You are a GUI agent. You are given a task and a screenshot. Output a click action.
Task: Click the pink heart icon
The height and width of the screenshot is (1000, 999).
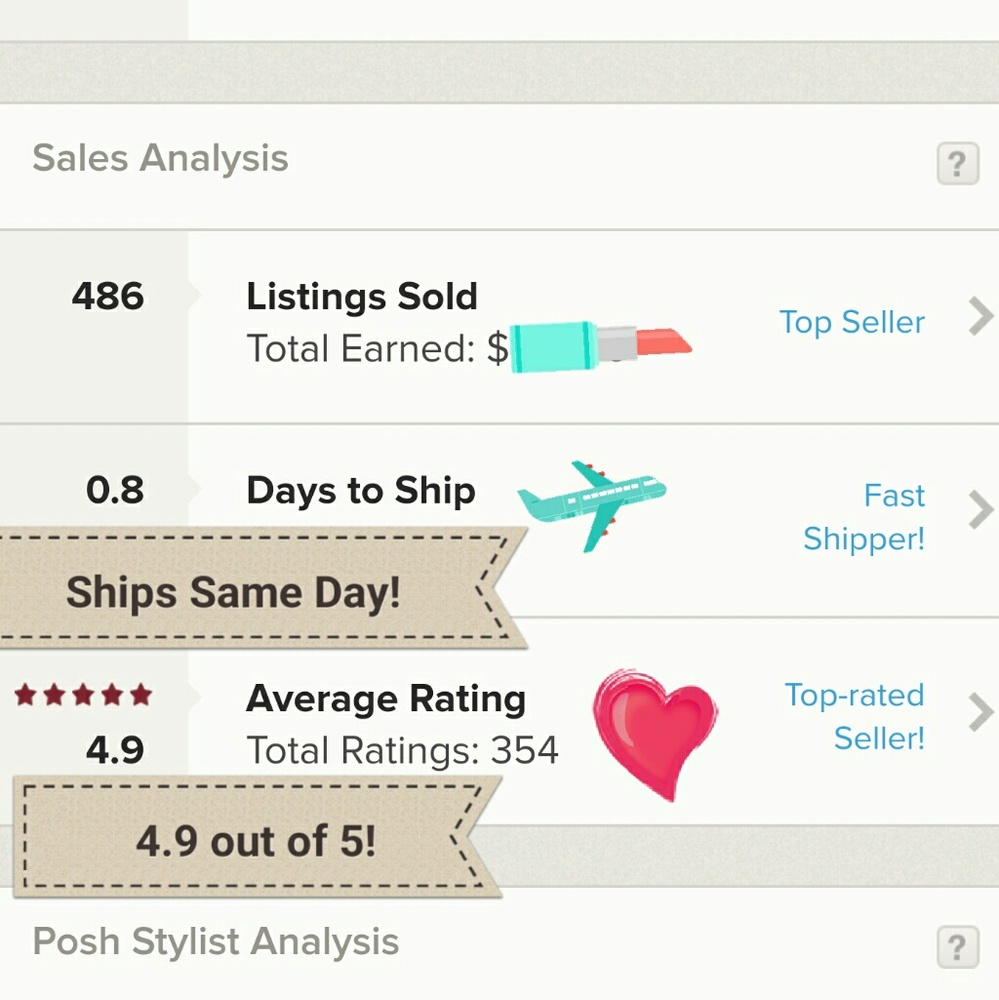tap(655, 727)
